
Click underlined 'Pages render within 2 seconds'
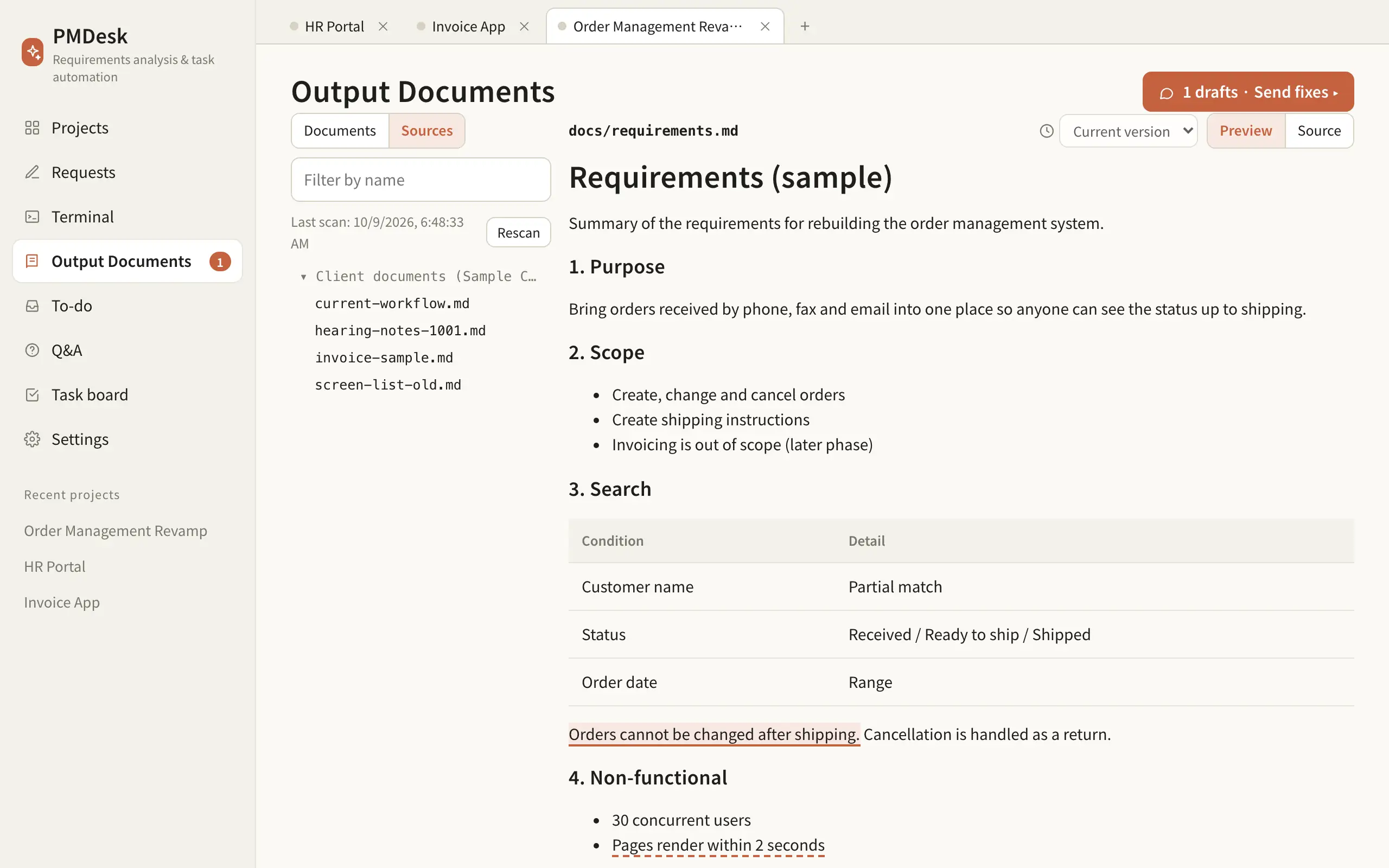718,845
